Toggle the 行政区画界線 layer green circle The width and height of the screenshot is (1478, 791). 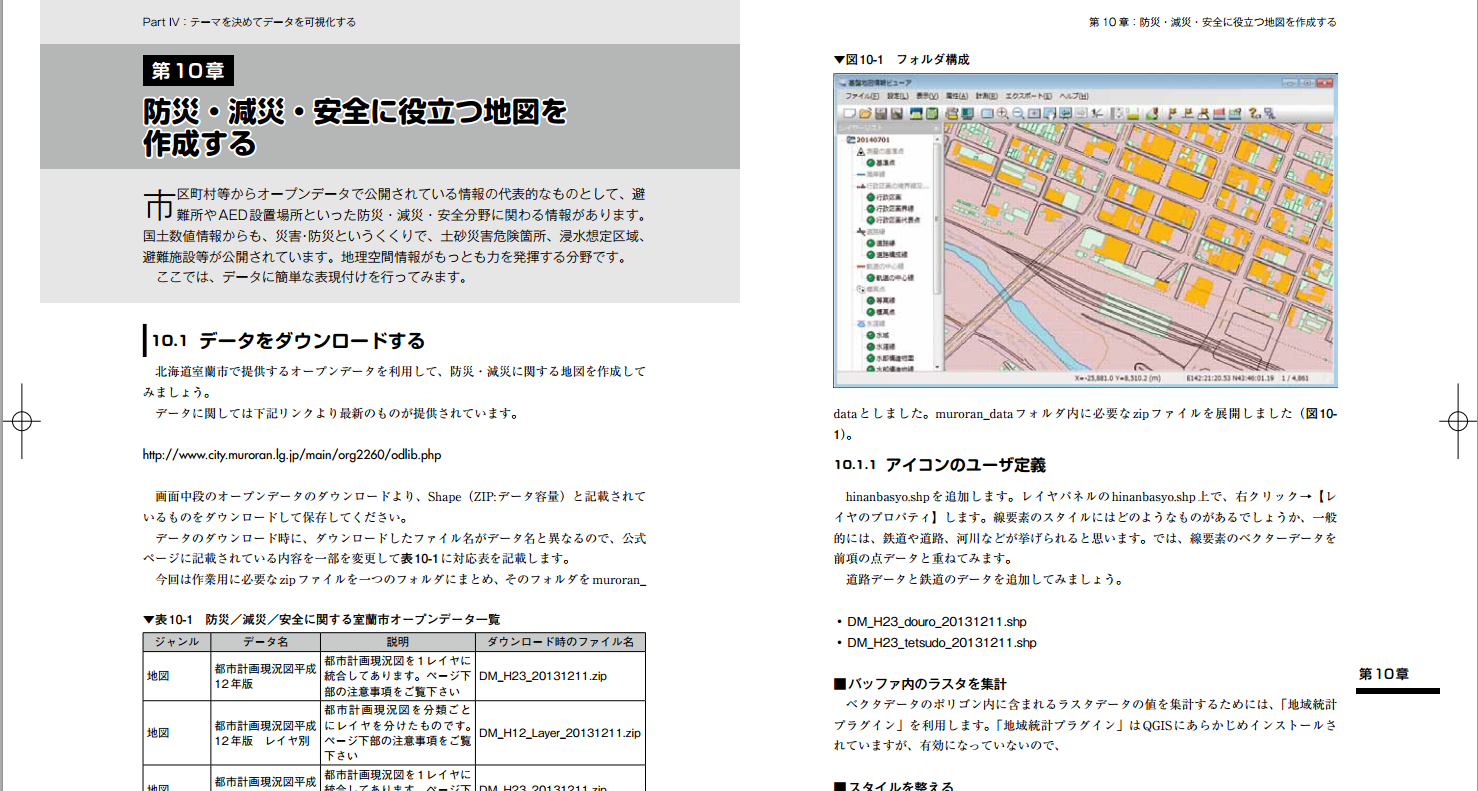tap(870, 209)
